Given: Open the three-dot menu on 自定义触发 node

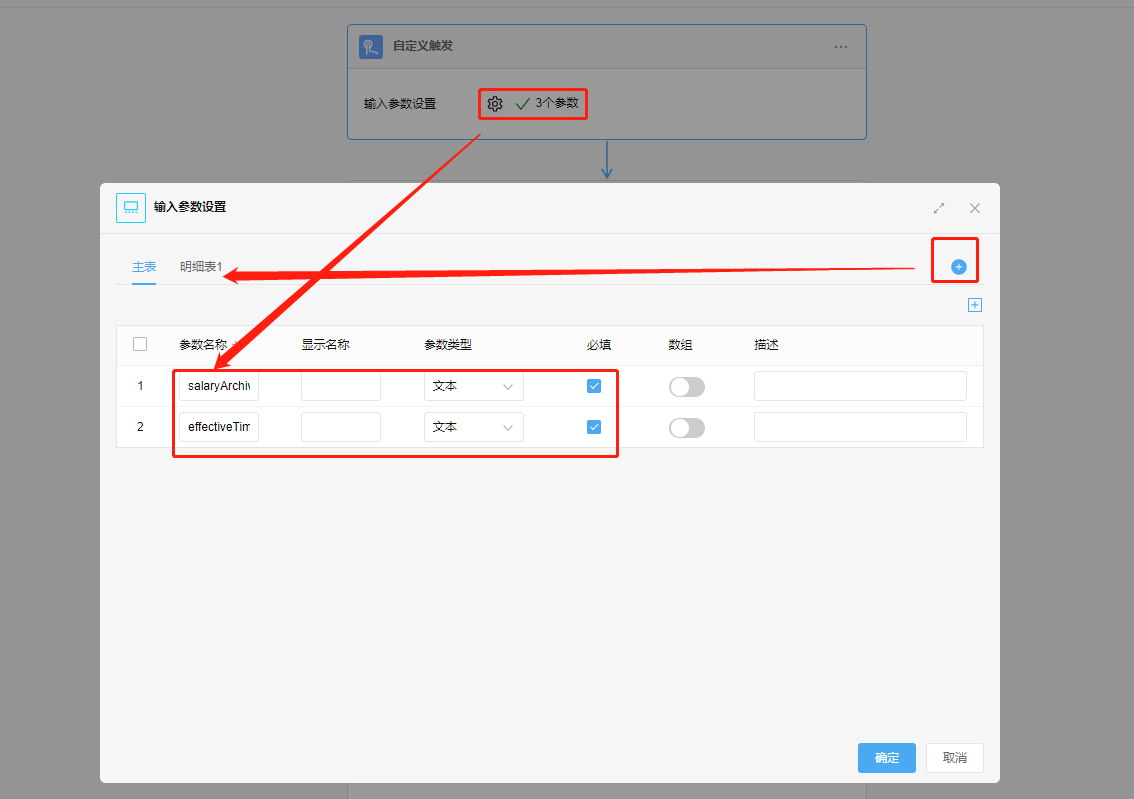Looking at the screenshot, I should click(840, 46).
